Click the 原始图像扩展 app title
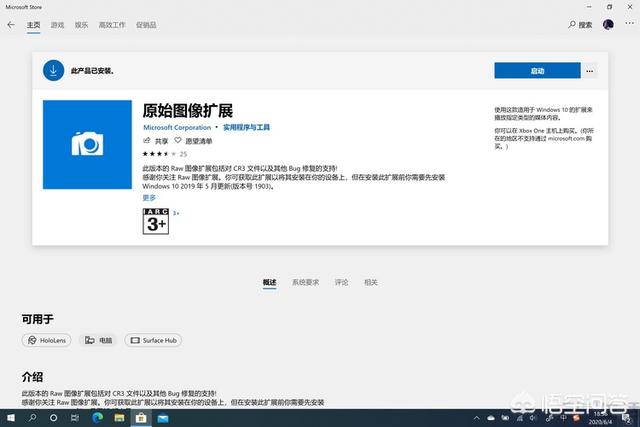This screenshot has width=640, height=427. pyautogui.click(x=188, y=111)
